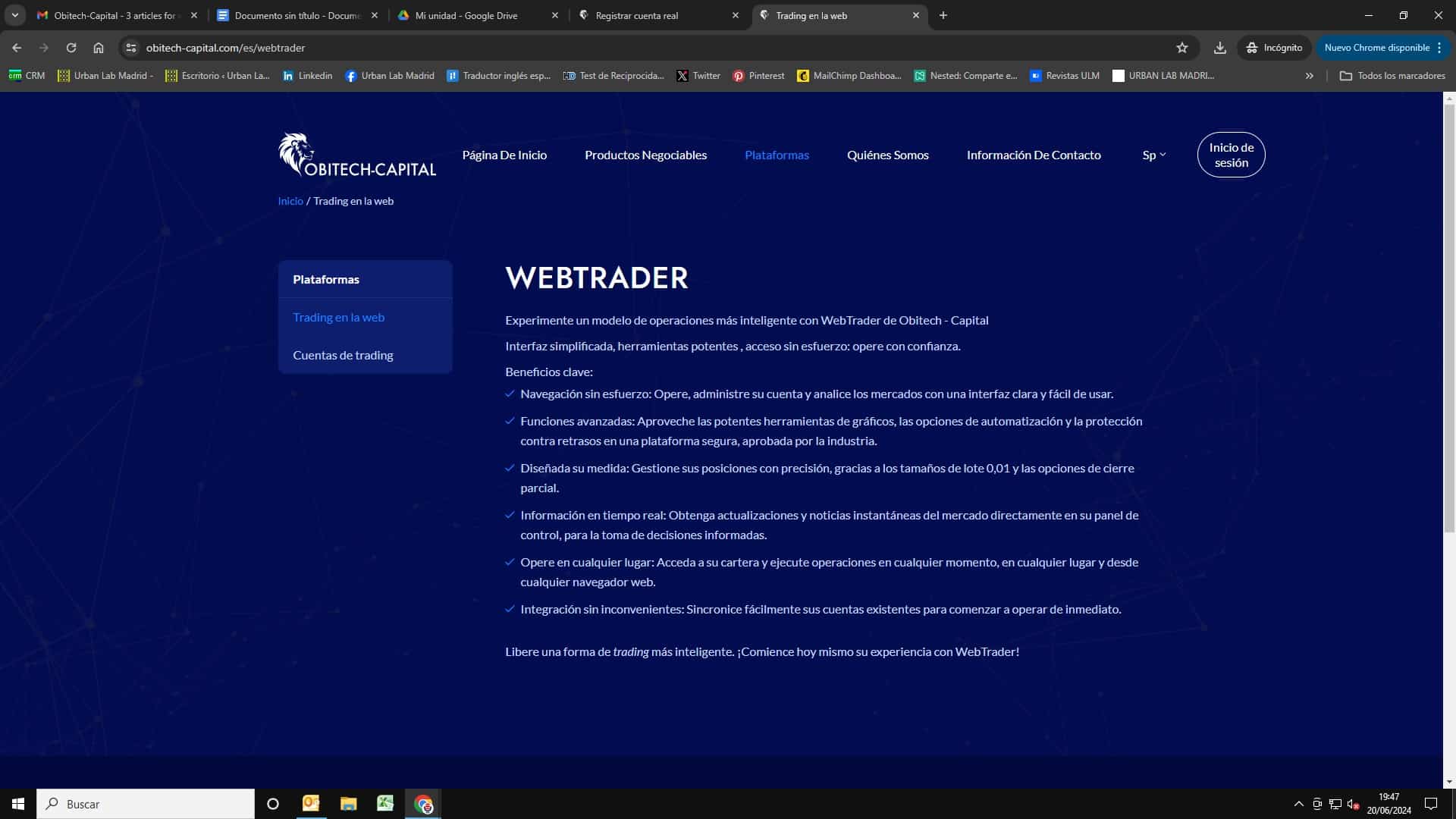Screen dimensions: 1456x819
Task: Open MailChimp Dashboard bookmark
Action: (x=849, y=76)
